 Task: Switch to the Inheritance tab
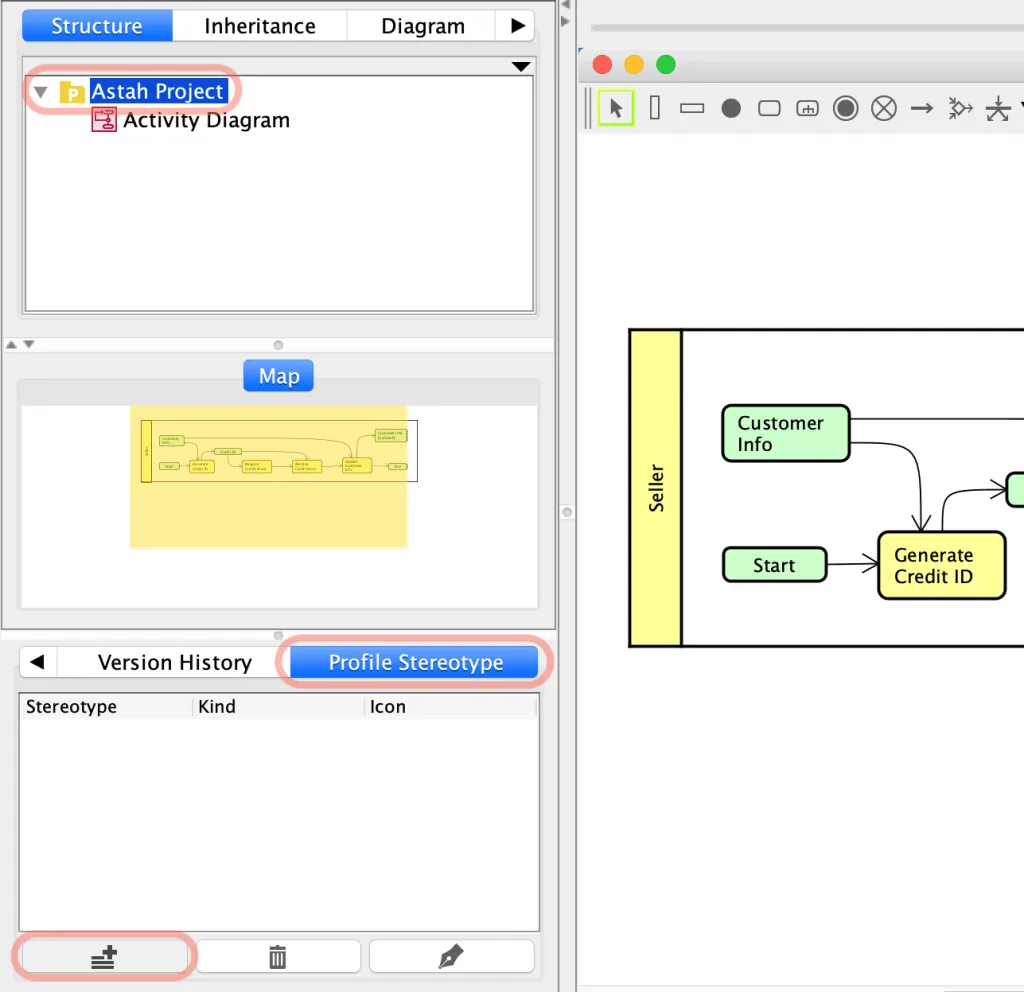pyautogui.click(x=260, y=26)
